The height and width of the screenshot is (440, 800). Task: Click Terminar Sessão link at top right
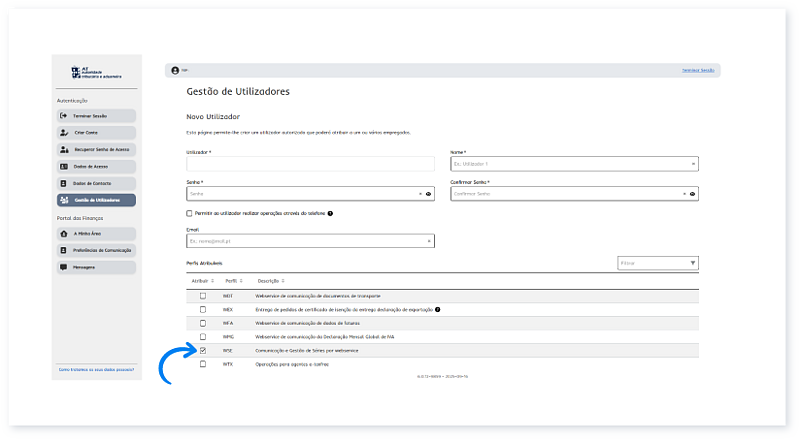click(x=699, y=70)
